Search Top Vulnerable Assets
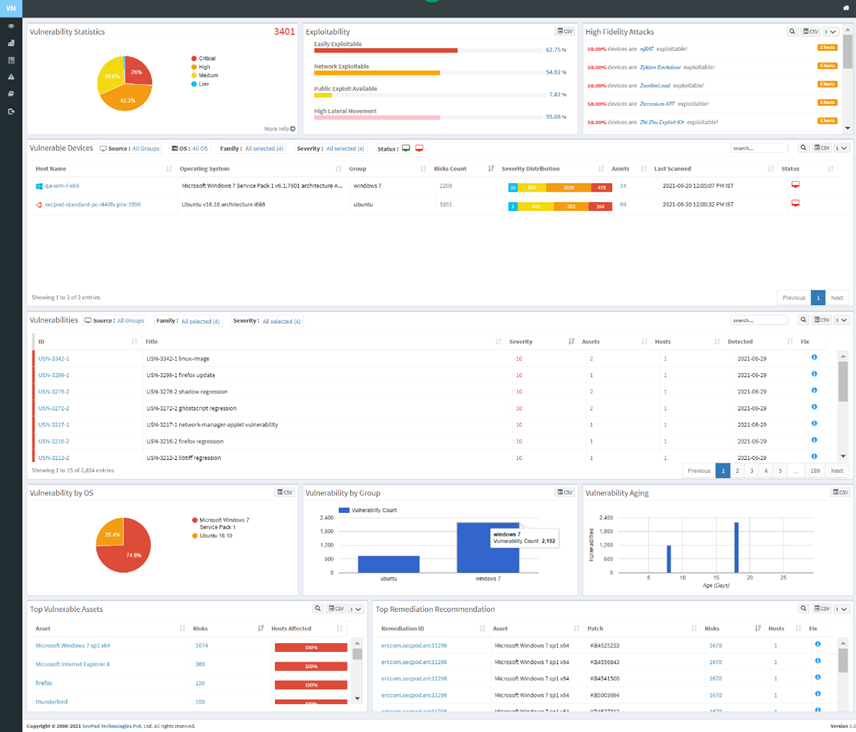Screen dimensions: 856x732 pyautogui.click(x=317, y=609)
